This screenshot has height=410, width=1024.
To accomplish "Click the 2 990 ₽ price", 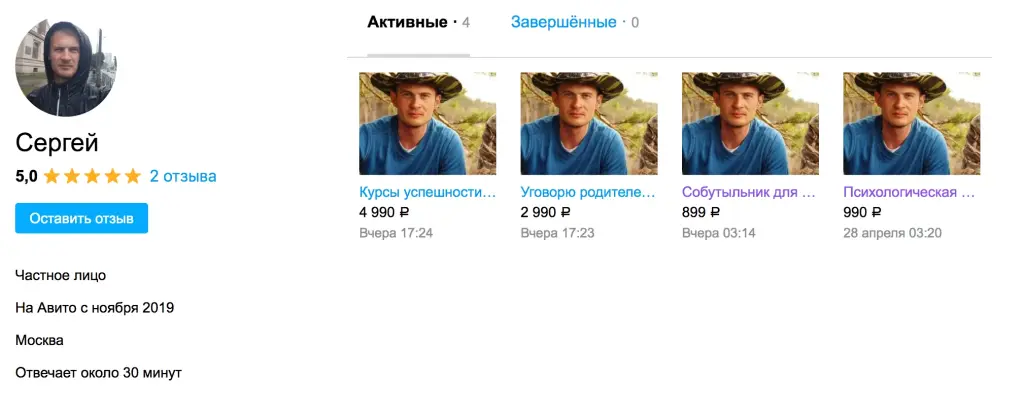I will tap(546, 212).
